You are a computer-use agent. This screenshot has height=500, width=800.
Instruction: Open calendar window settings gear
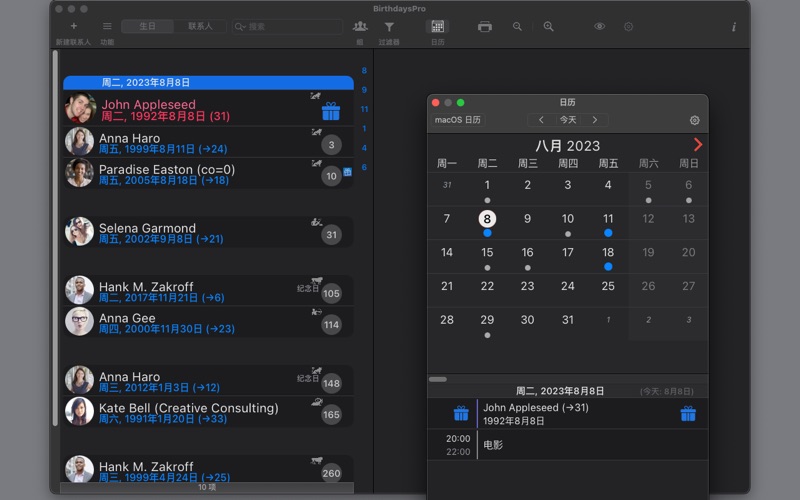695,120
